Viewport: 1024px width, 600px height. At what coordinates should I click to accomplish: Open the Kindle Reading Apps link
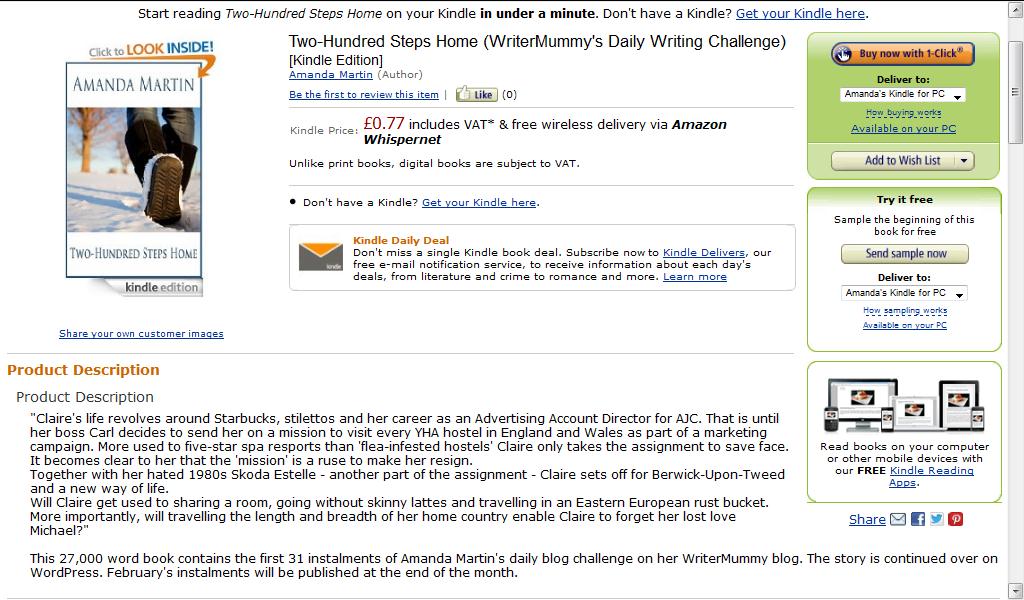click(930, 477)
